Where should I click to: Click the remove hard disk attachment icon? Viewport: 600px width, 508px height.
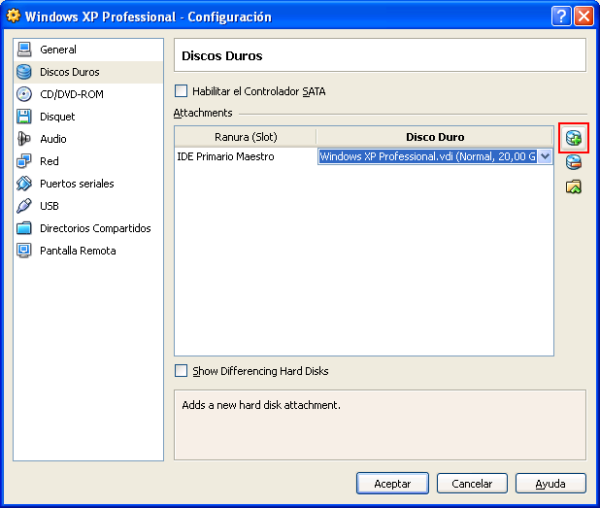click(573, 162)
